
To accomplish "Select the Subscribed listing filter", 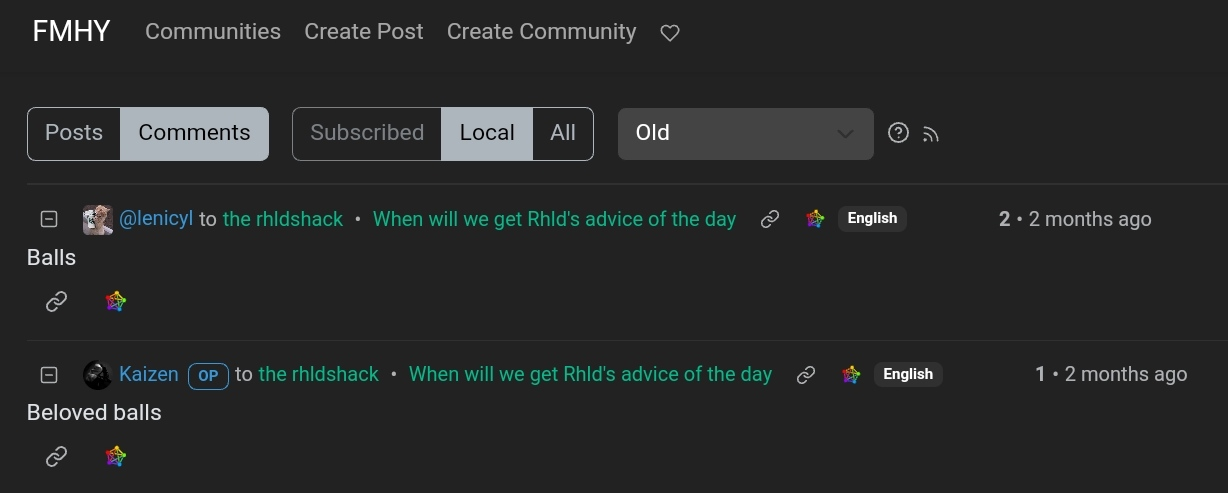I will coord(367,133).
